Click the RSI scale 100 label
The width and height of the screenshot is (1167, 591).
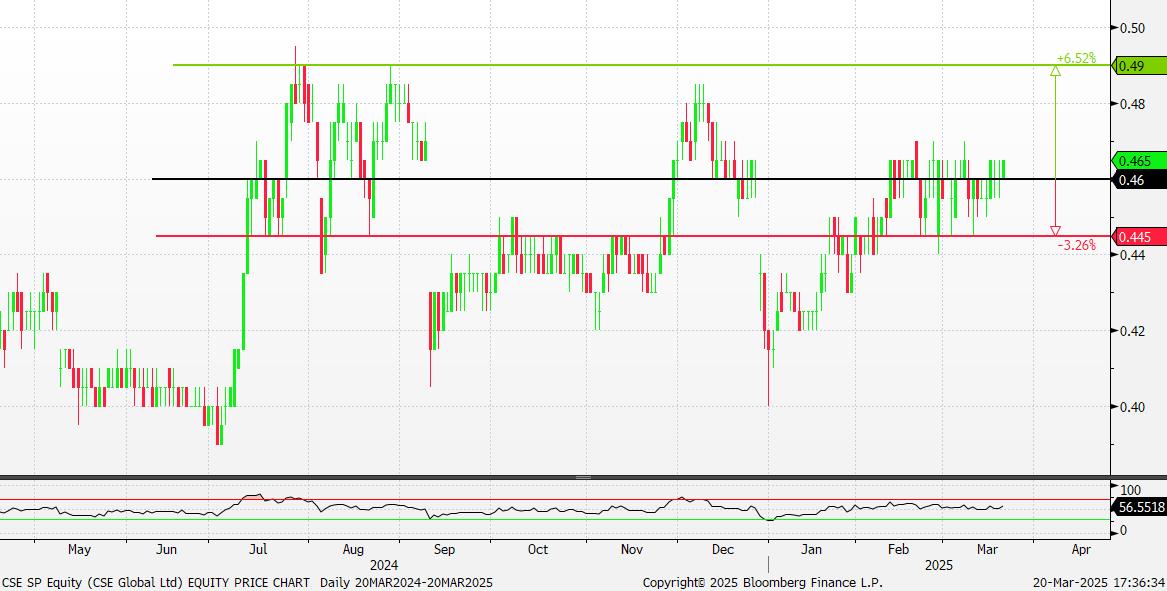point(1131,490)
